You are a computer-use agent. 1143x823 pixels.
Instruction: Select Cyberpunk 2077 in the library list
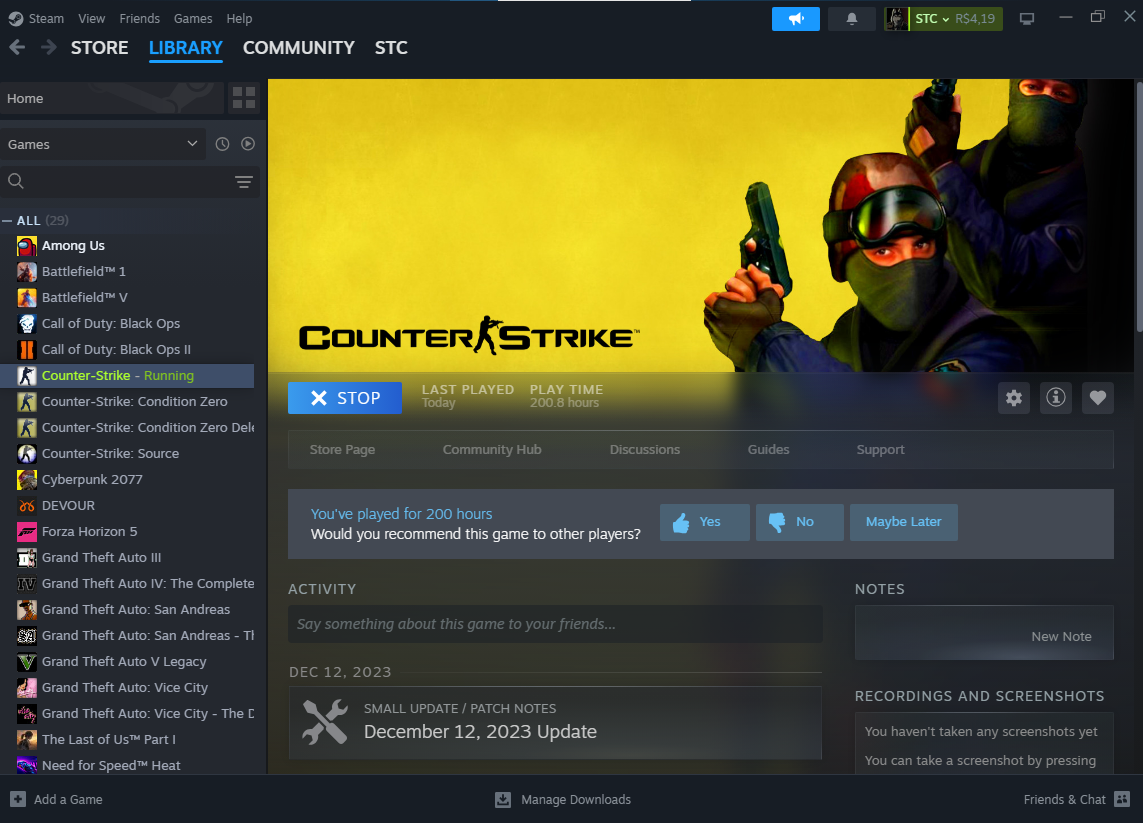tap(92, 479)
